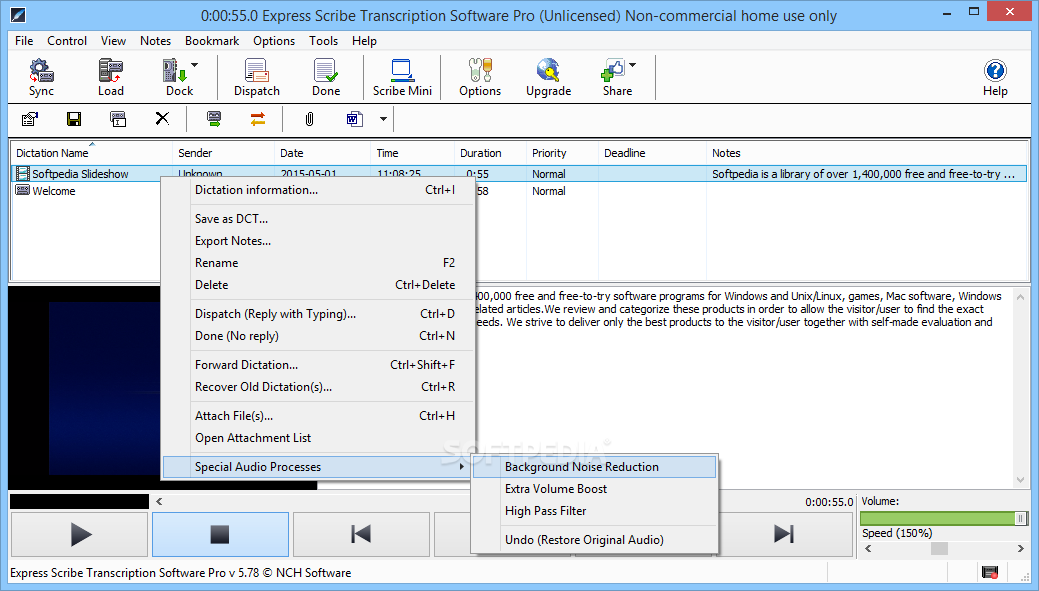Click the go to start button
1039x591 pixels.
(361, 534)
